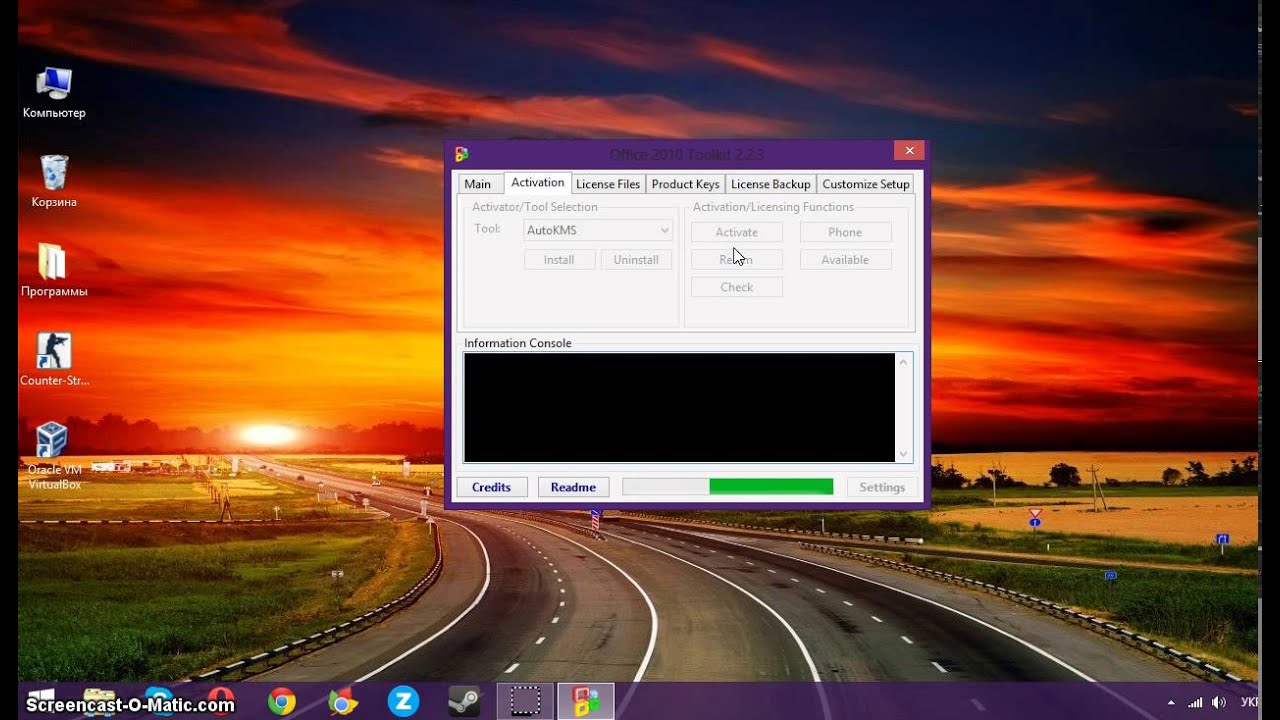Open the Readme button

point(573,487)
